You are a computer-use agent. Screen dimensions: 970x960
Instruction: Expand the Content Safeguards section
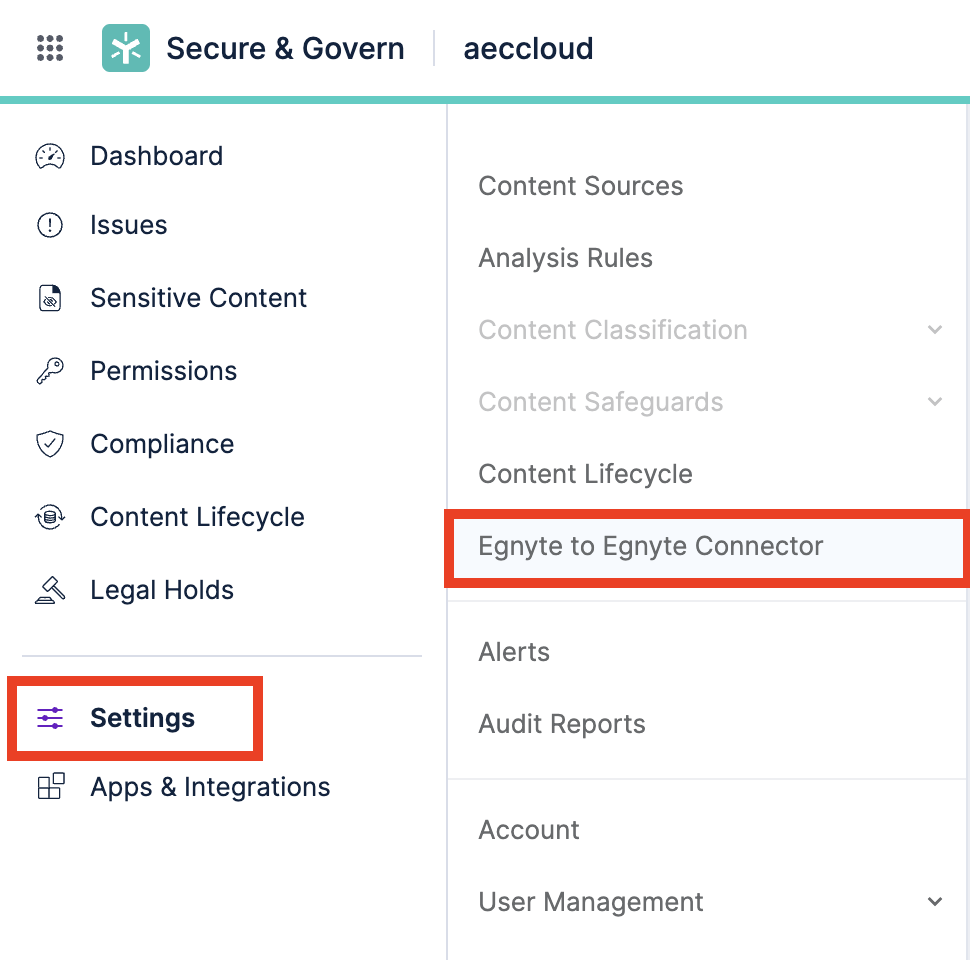coord(936,402)
